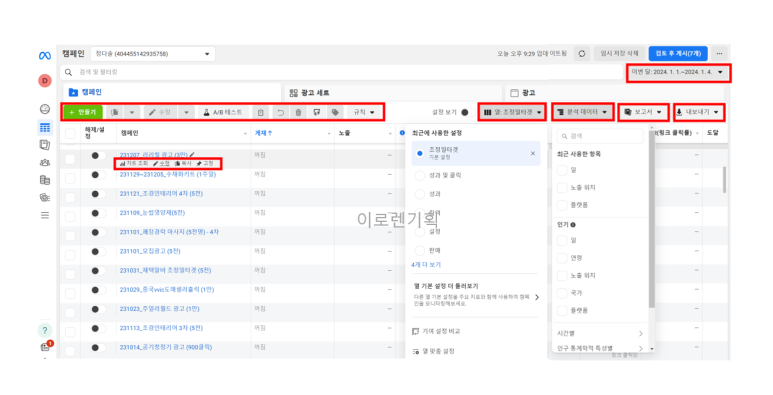773x395 pixels.
Task: Click 고정 pin action under 231207 campaign
Action: point(205,163)
